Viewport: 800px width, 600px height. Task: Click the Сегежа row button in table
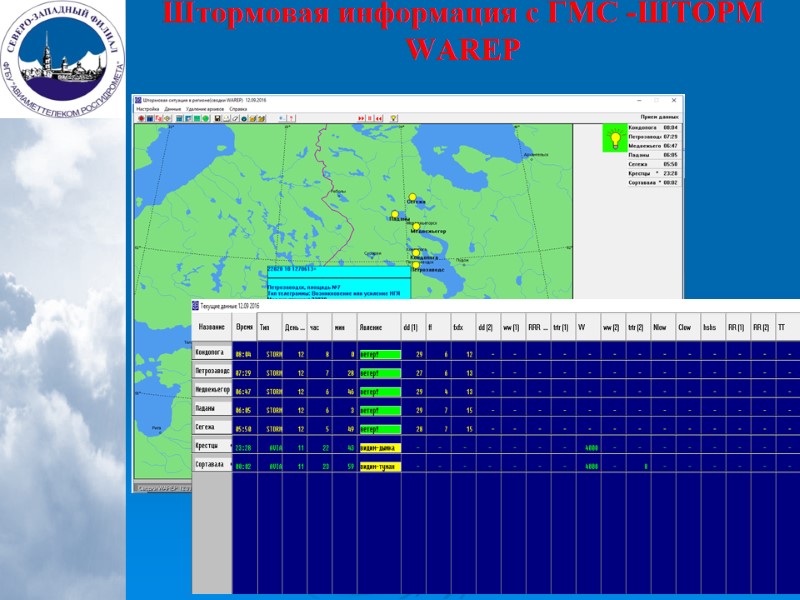[x=212, y=427]
